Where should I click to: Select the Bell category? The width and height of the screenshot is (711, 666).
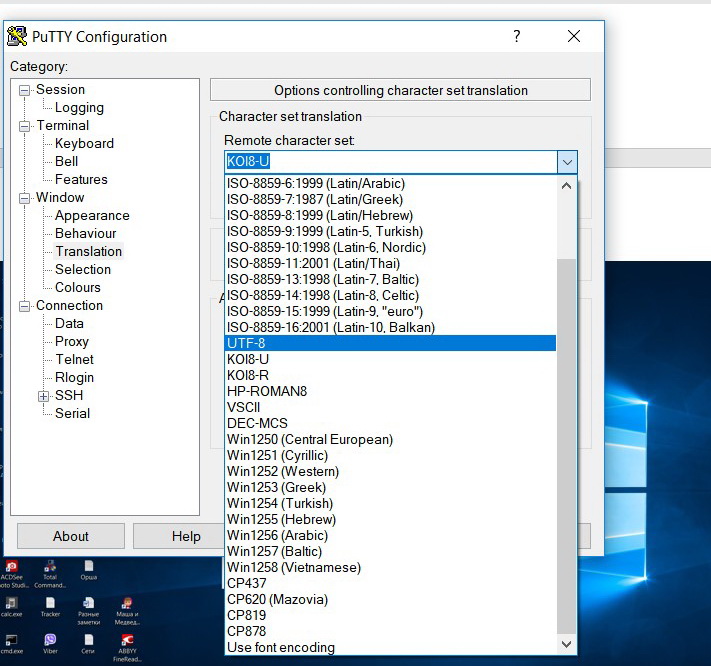(66, 161)
